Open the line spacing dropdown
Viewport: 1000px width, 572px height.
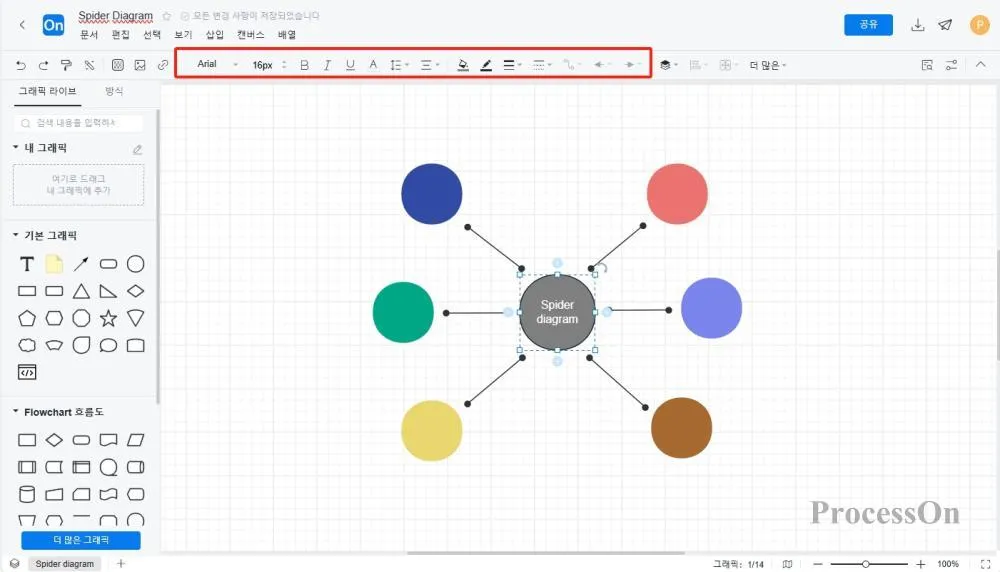[399, 65]
